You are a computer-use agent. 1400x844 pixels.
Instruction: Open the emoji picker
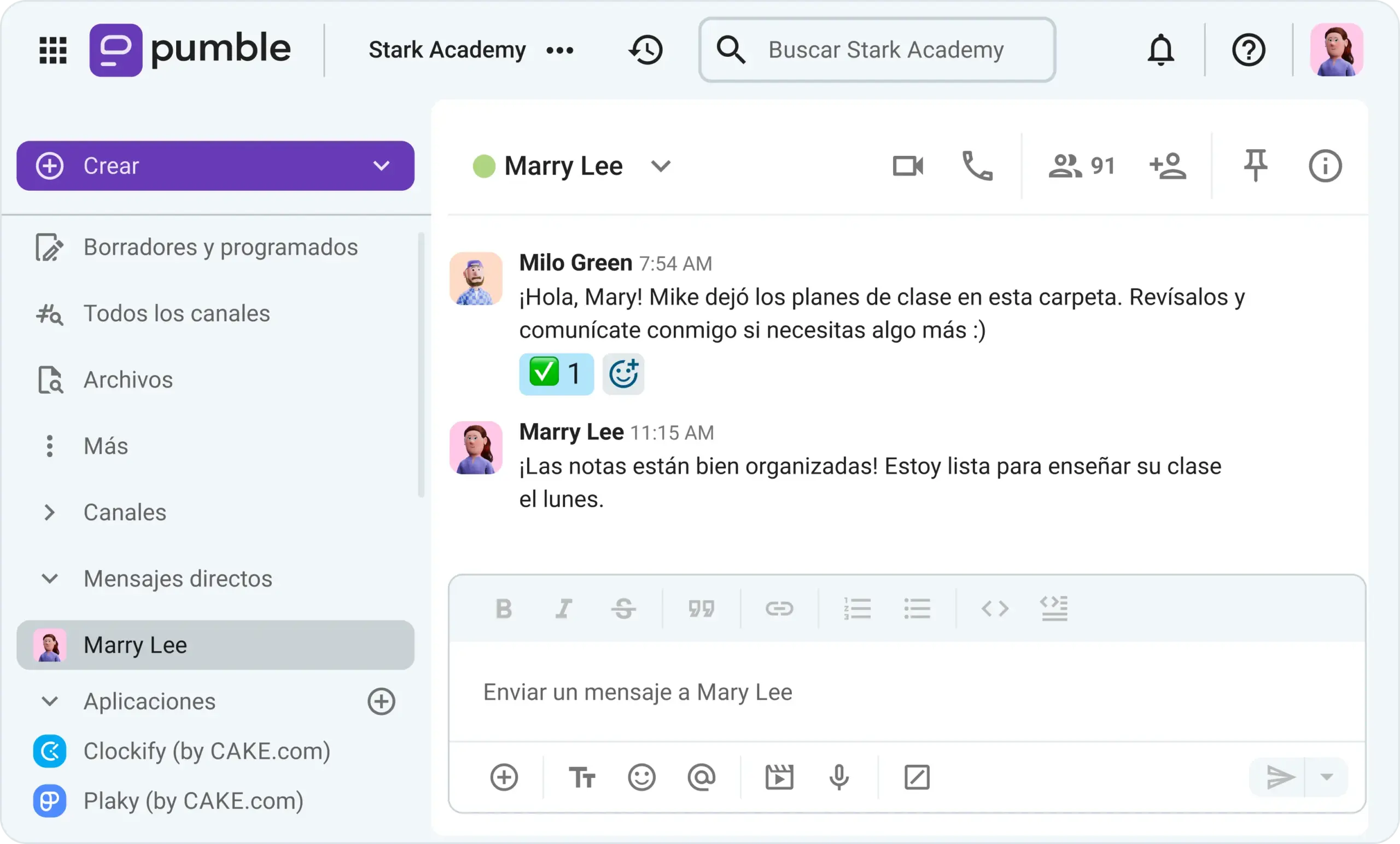[641, 777]
